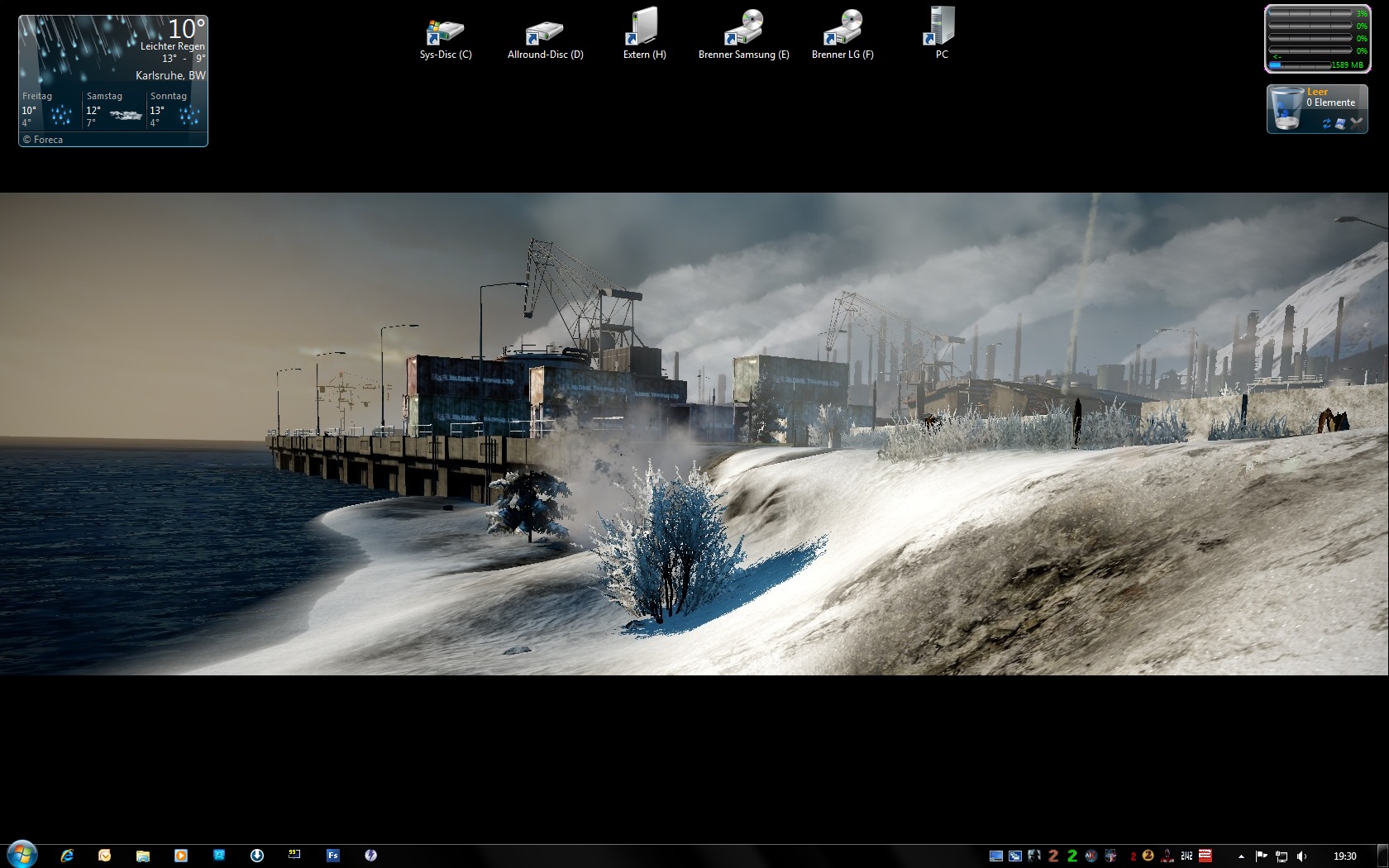The height and width of the screenshot is (868, 1389).
Task: Launch the game shortcut with soldier face icon
Action: coord(1034,856)
